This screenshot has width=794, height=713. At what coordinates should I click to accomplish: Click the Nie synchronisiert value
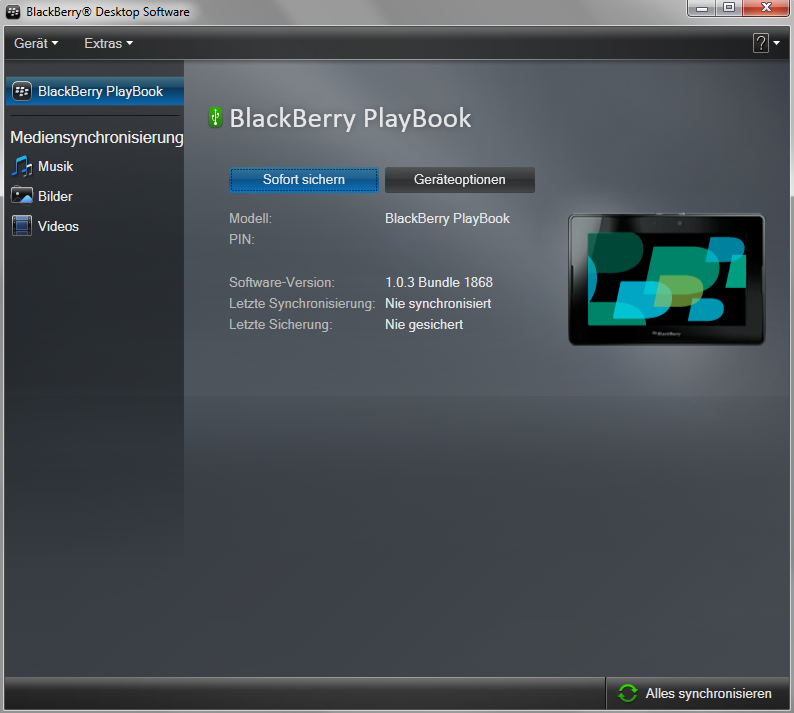(438, 303)
